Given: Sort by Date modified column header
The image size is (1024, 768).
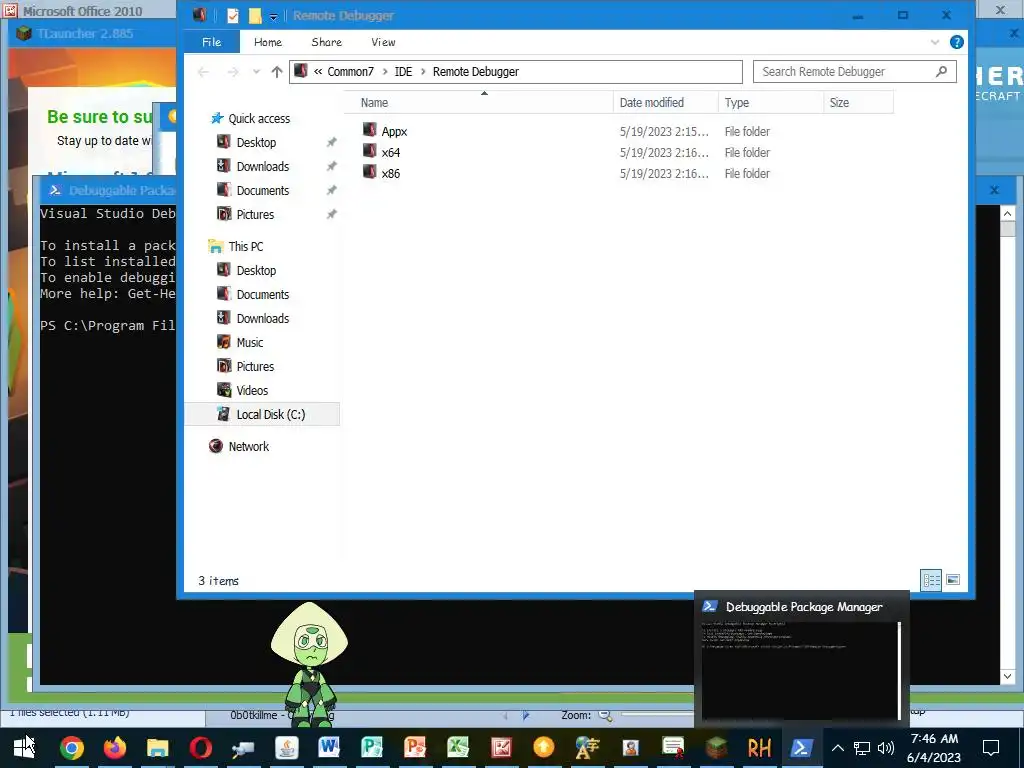Looking at the screenshot, I should pyautogui.click(x=665, y=103).
